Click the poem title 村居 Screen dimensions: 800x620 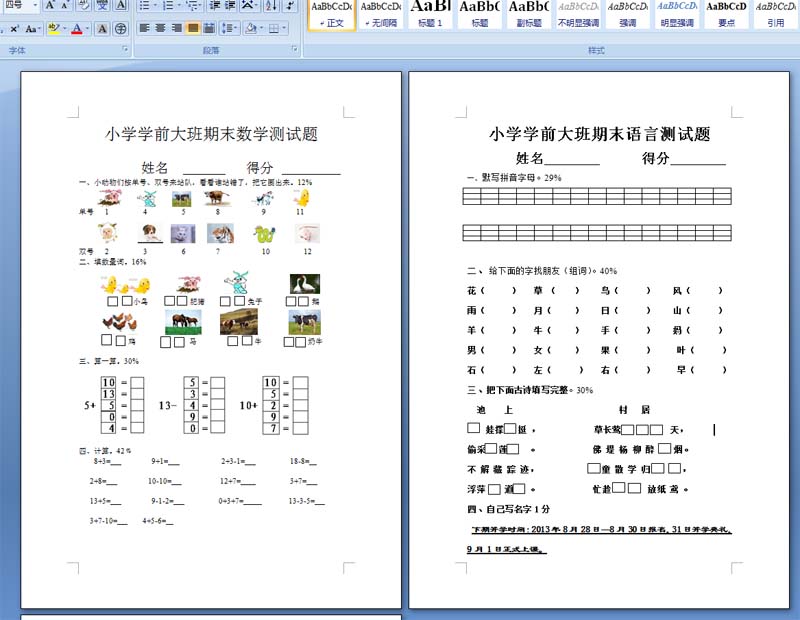[634, 410]
